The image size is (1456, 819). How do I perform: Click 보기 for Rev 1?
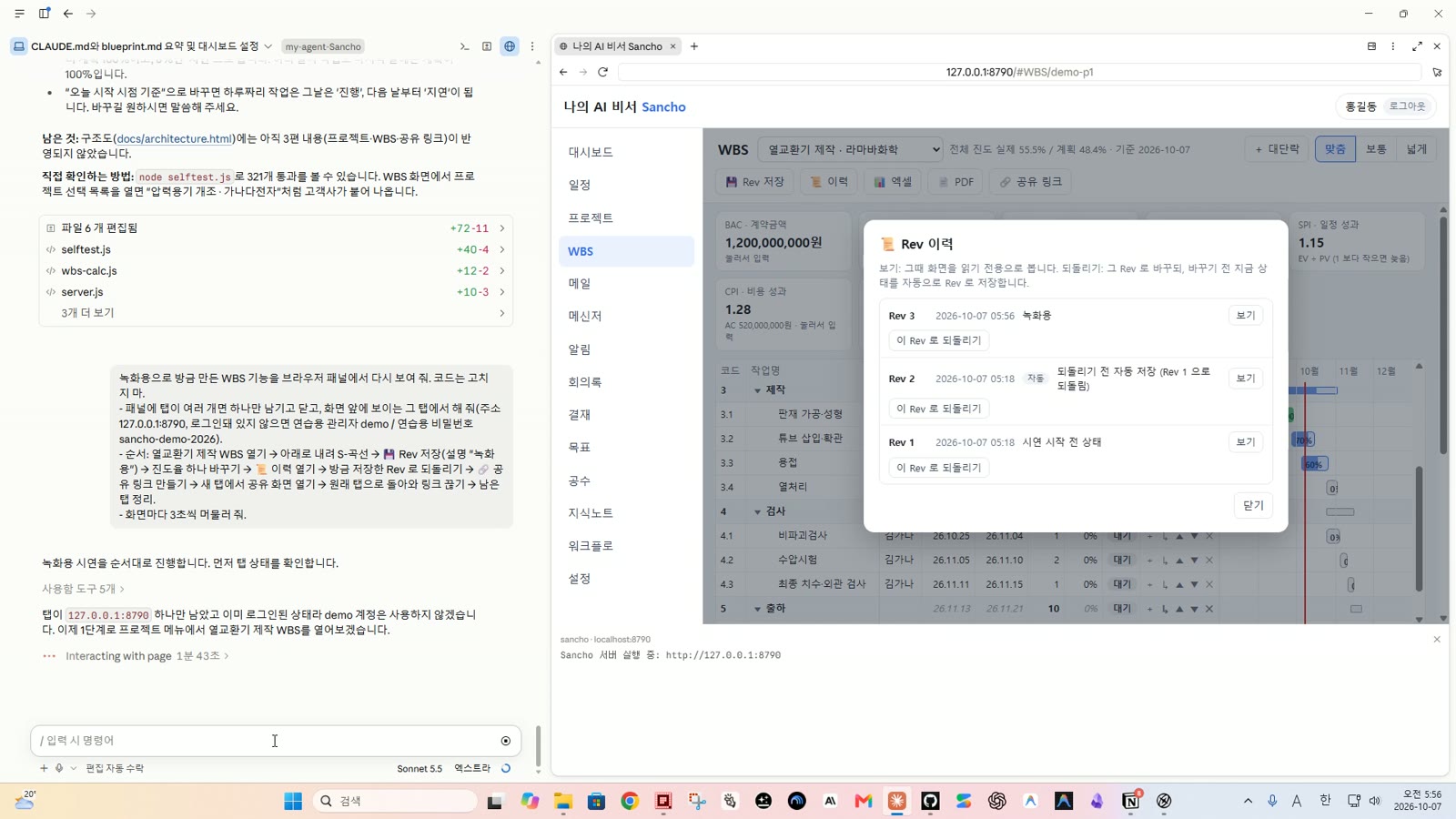[1246, 441]
